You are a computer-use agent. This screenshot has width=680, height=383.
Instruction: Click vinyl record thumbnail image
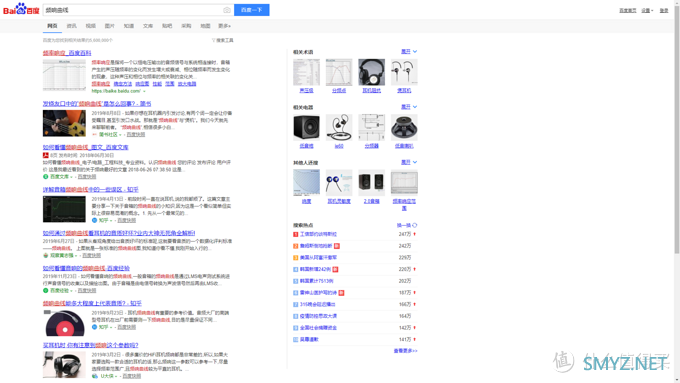pos(64,323)
